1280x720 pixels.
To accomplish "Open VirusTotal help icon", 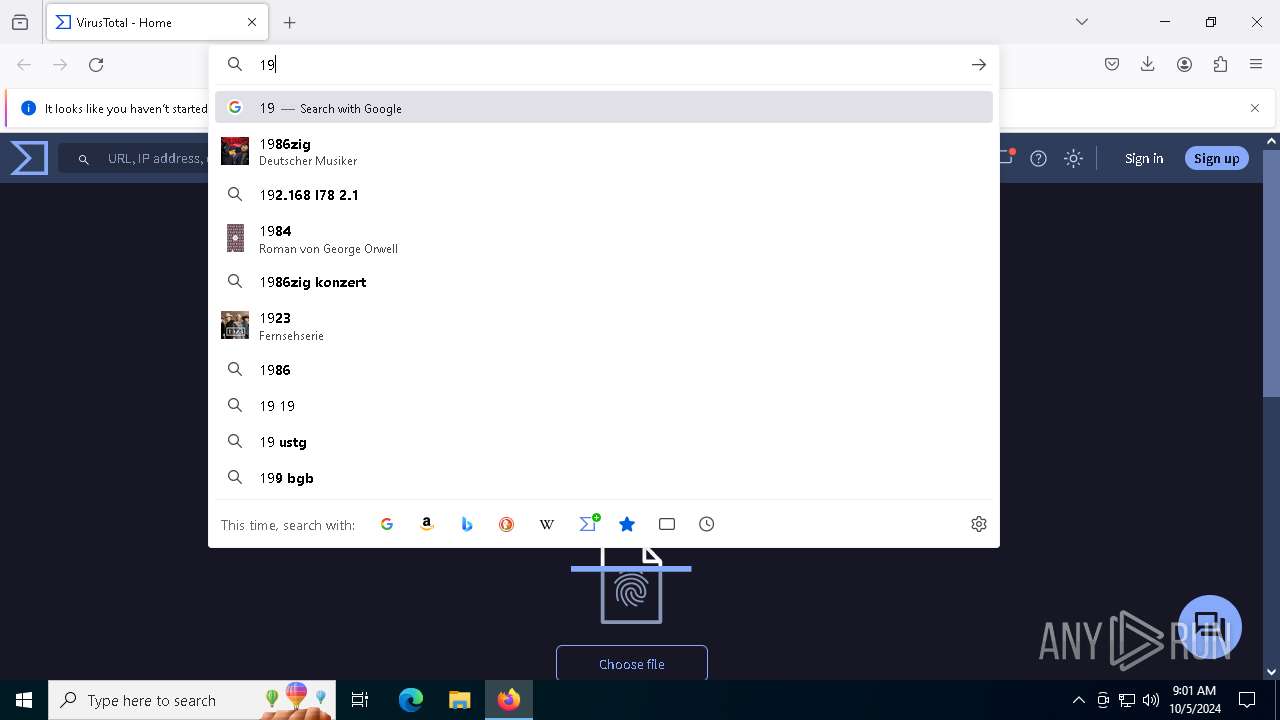I will [x=1039, y=158].
